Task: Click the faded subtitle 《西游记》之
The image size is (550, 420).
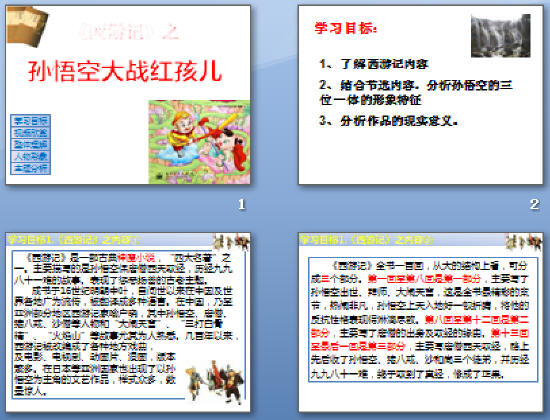Action: tap(129, 33)
